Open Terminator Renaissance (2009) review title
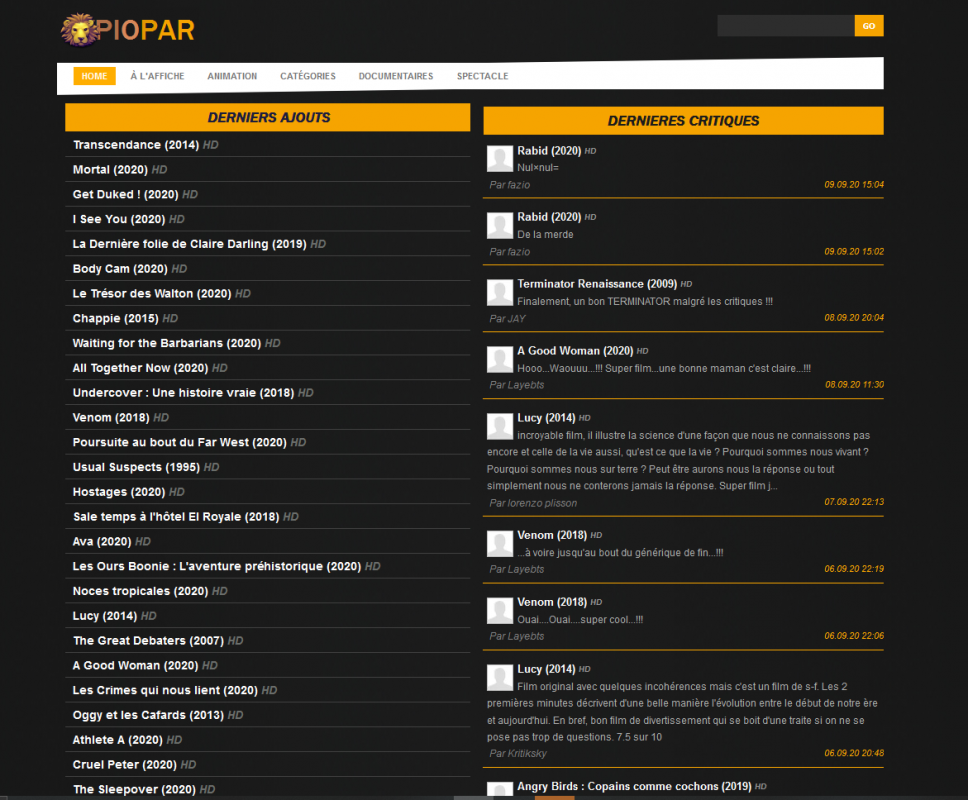This screenshot has height=800, width=968. tap(597, 284)
